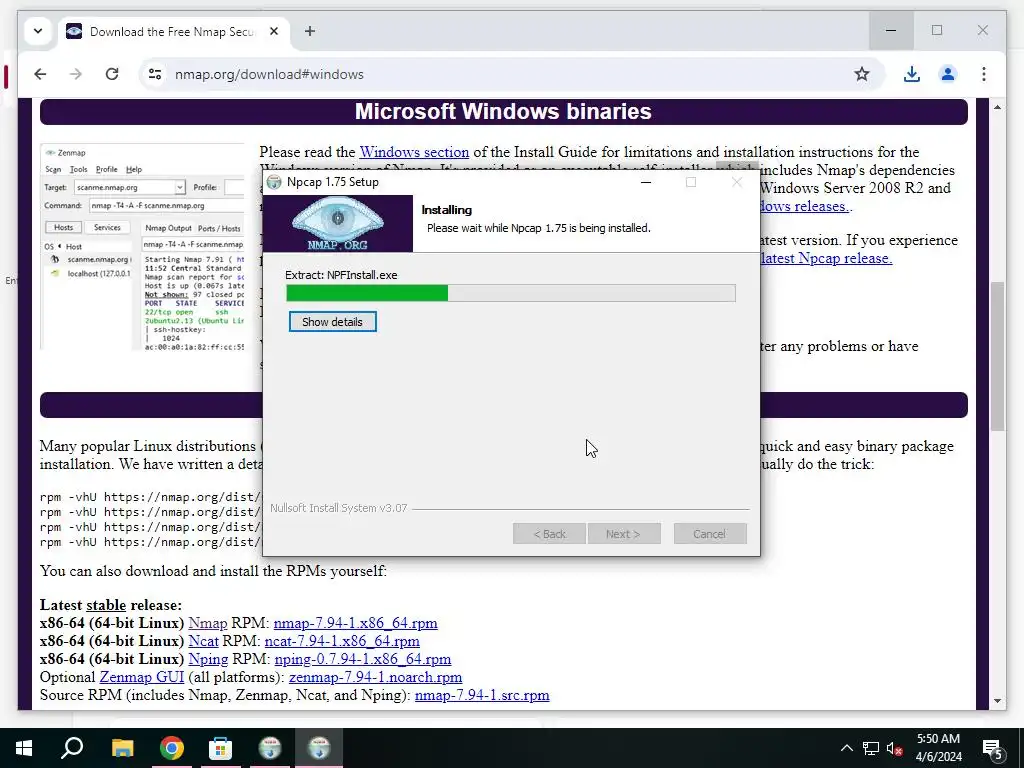Screen dimensions: 1024x768
Task: Open Microsoft Store from taskbar
Action: [x=220, y=748]
